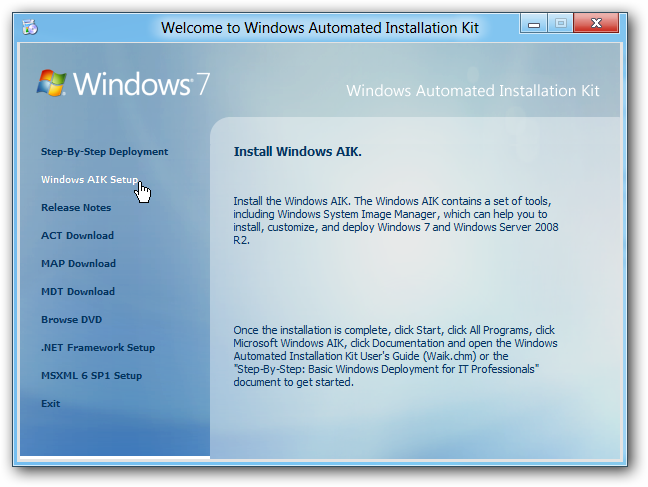Click Exit in the sidebar

click(x=50, y=403)
